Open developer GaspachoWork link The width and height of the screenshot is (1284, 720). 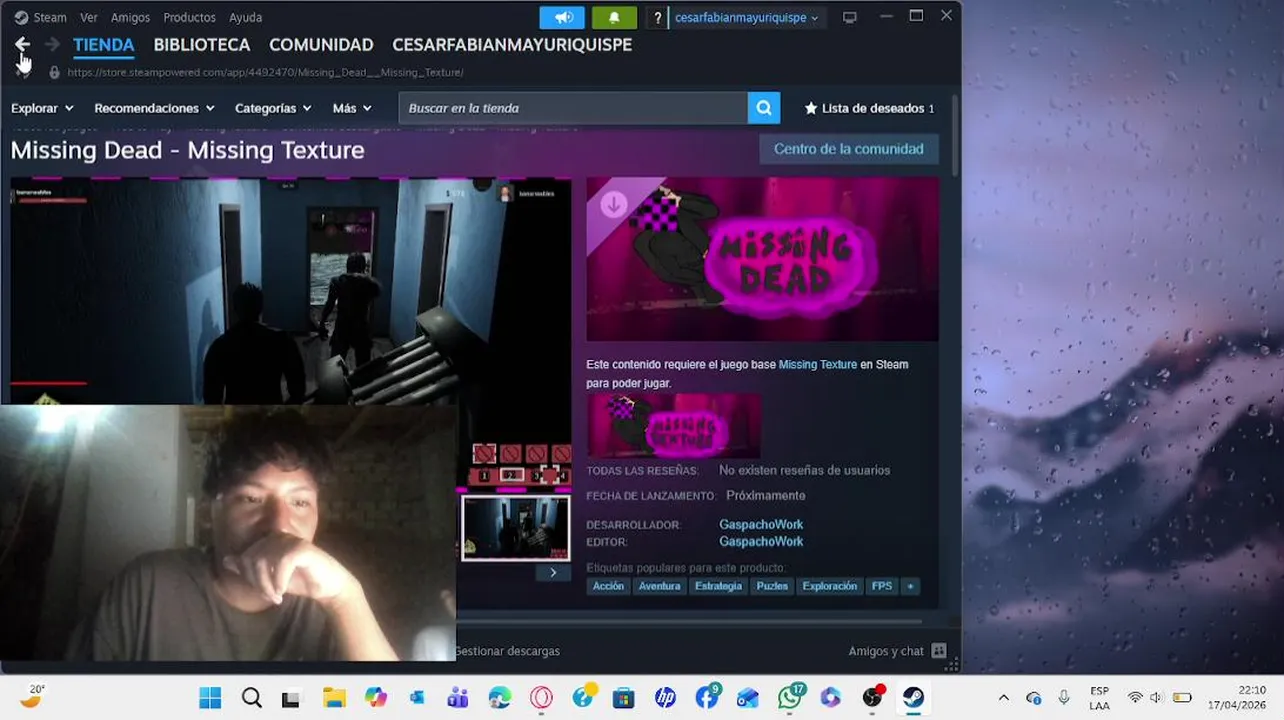click(761, 525)
